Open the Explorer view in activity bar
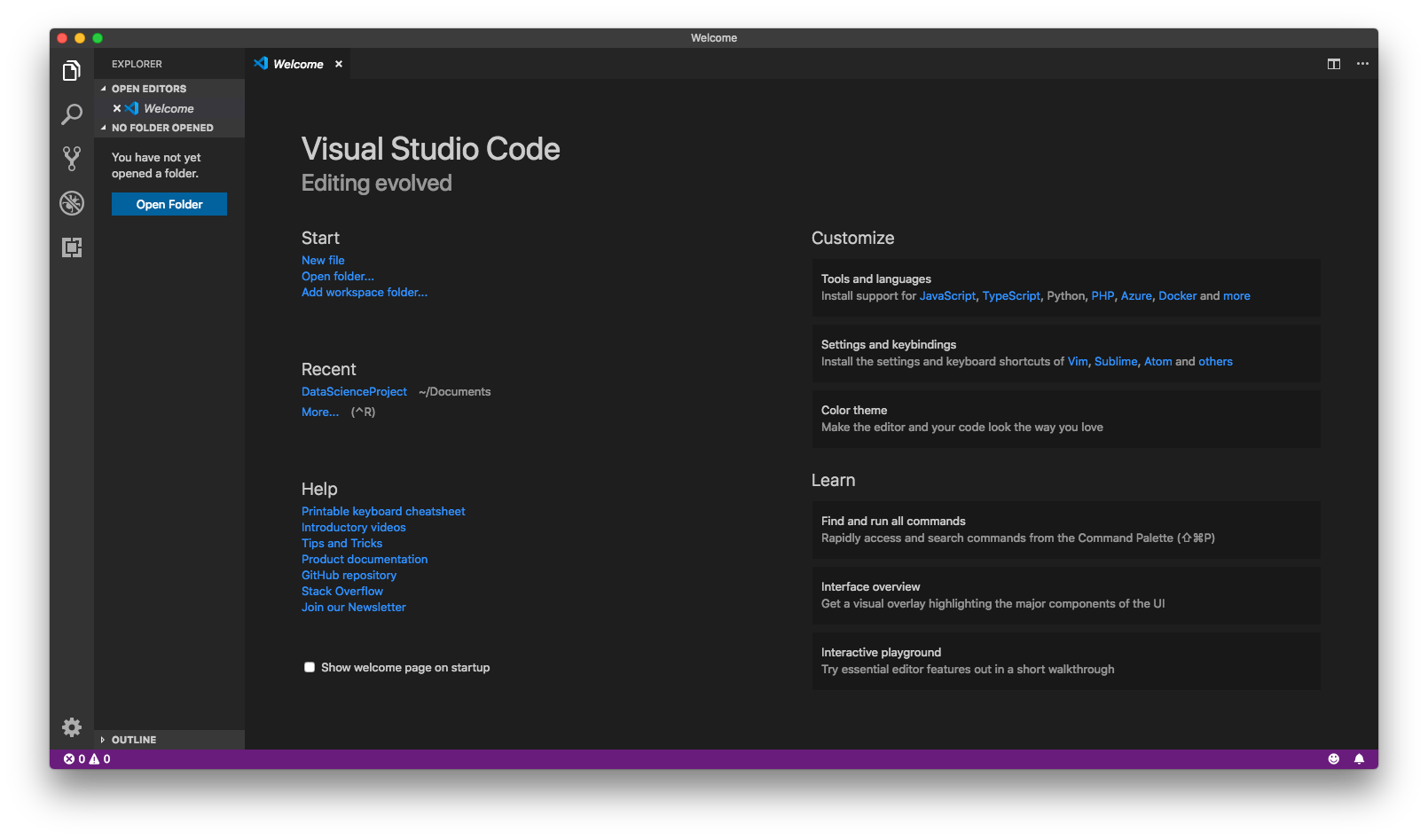Image resolution: width=1428 pixels, height=840 pixels. click(72, 70)
